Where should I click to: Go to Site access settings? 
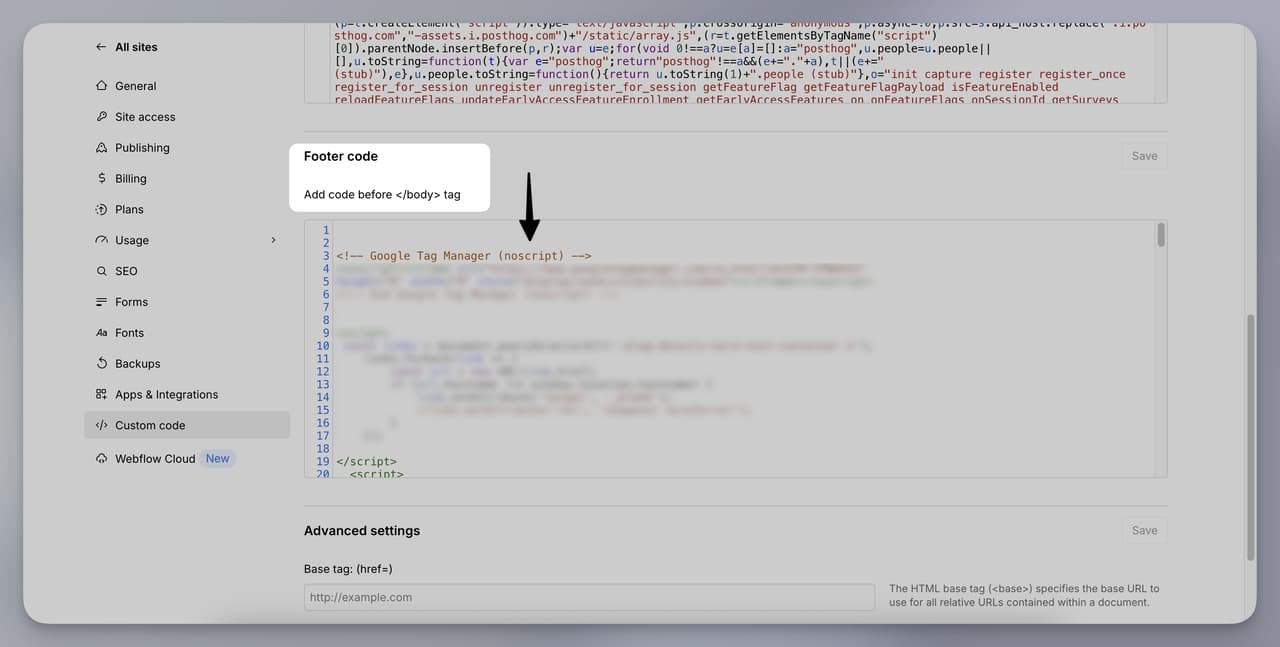coord(187,117)
